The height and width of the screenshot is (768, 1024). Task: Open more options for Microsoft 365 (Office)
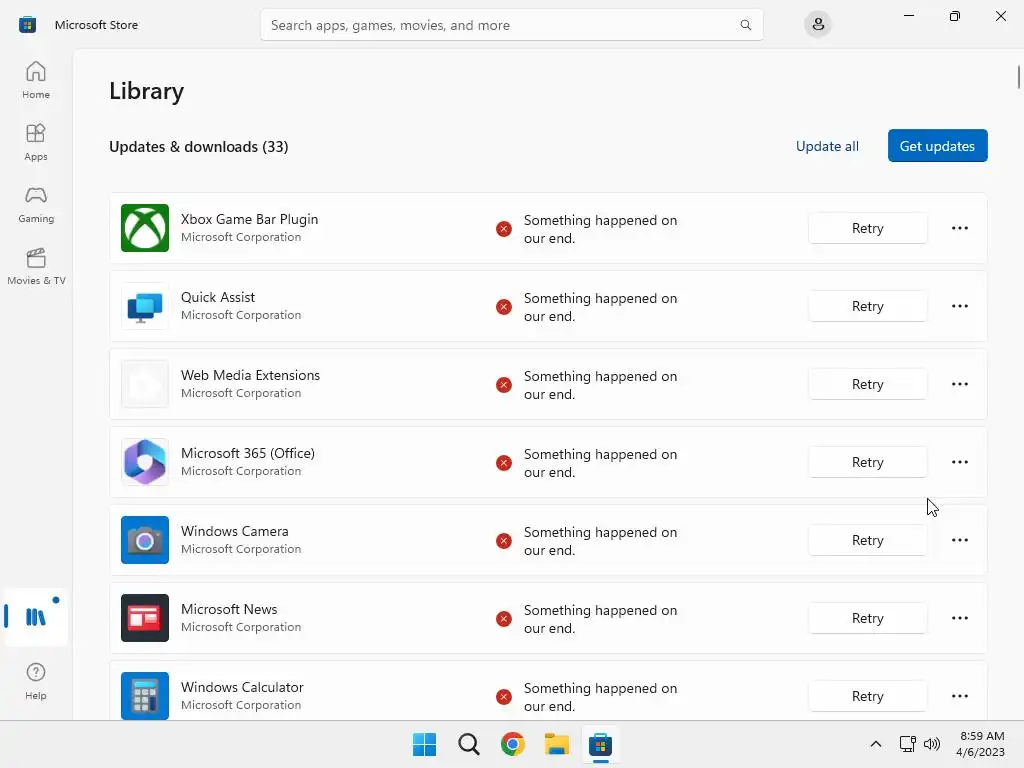959,462
